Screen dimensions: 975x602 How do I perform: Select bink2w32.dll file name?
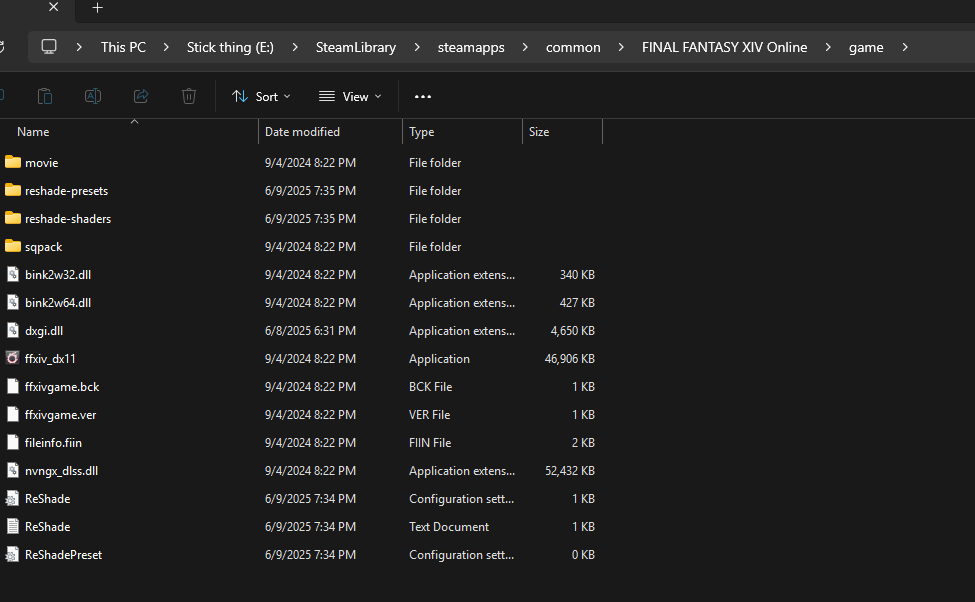tap(58, 275)
